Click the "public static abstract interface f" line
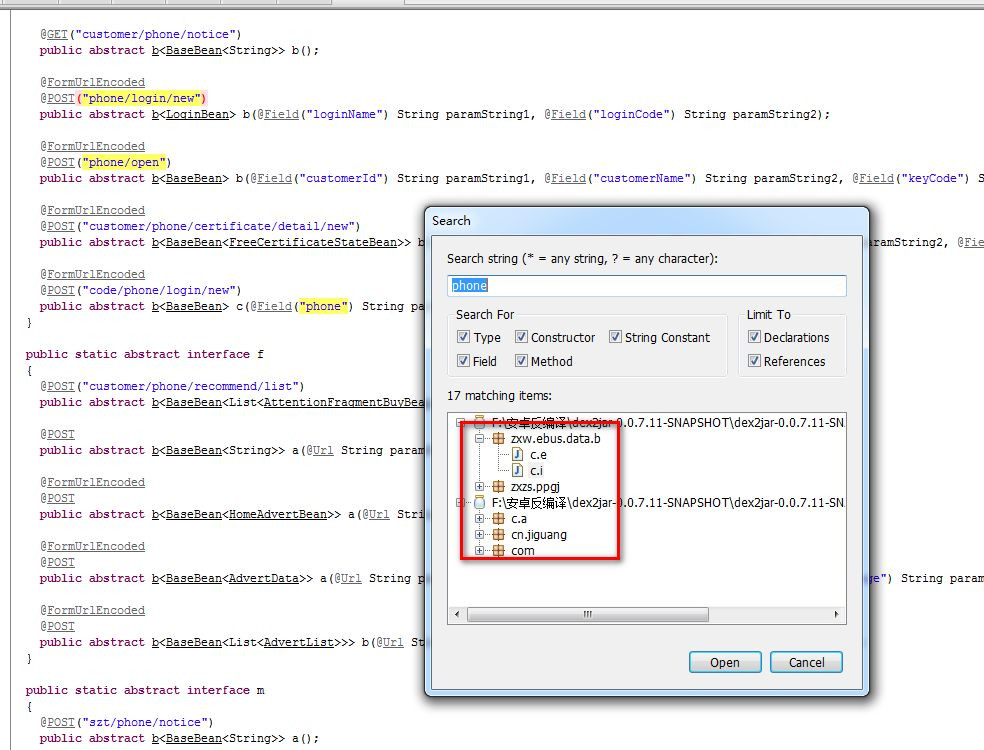Screen dimensions: 984x750 (145, 354)
